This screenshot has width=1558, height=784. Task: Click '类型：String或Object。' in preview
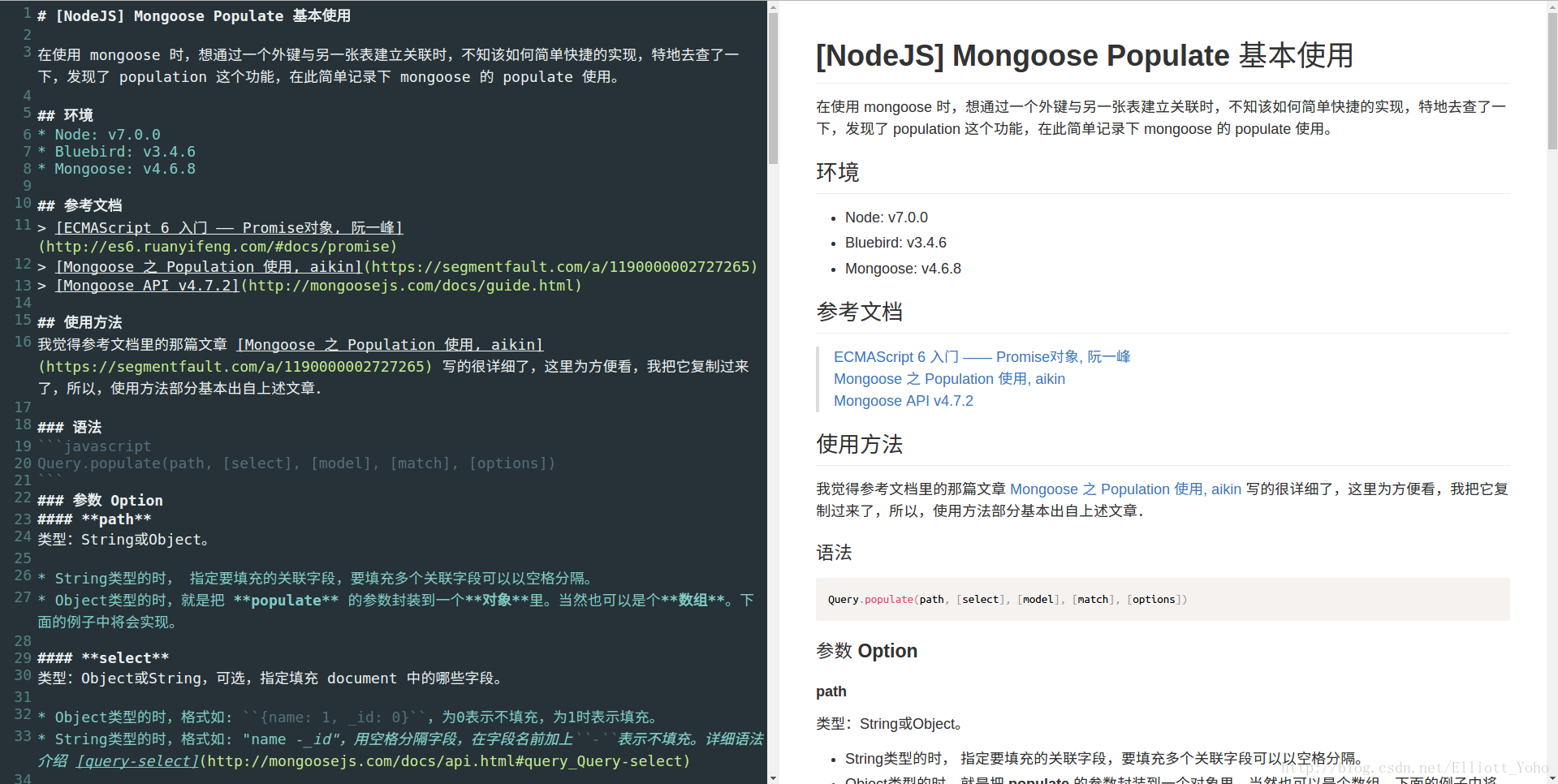point(892,724)
